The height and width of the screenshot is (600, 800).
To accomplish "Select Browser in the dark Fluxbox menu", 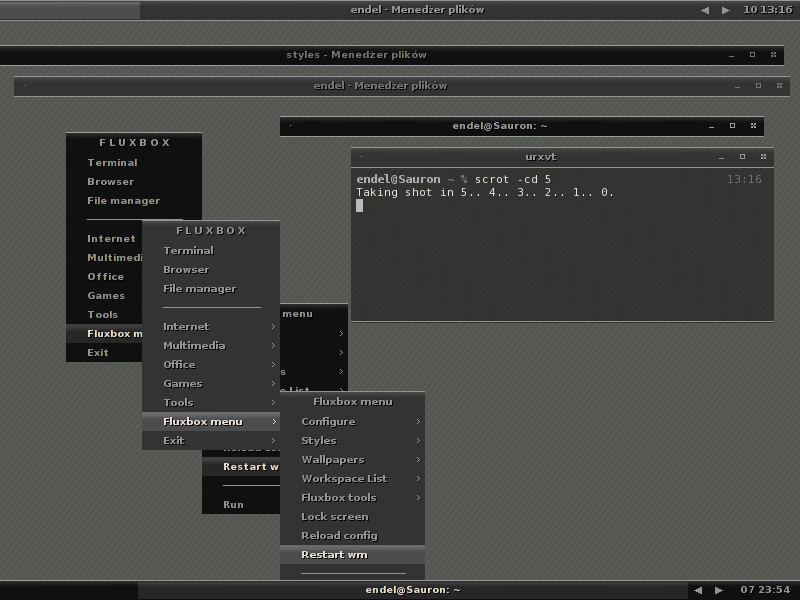I will click(x=134, y=182).
